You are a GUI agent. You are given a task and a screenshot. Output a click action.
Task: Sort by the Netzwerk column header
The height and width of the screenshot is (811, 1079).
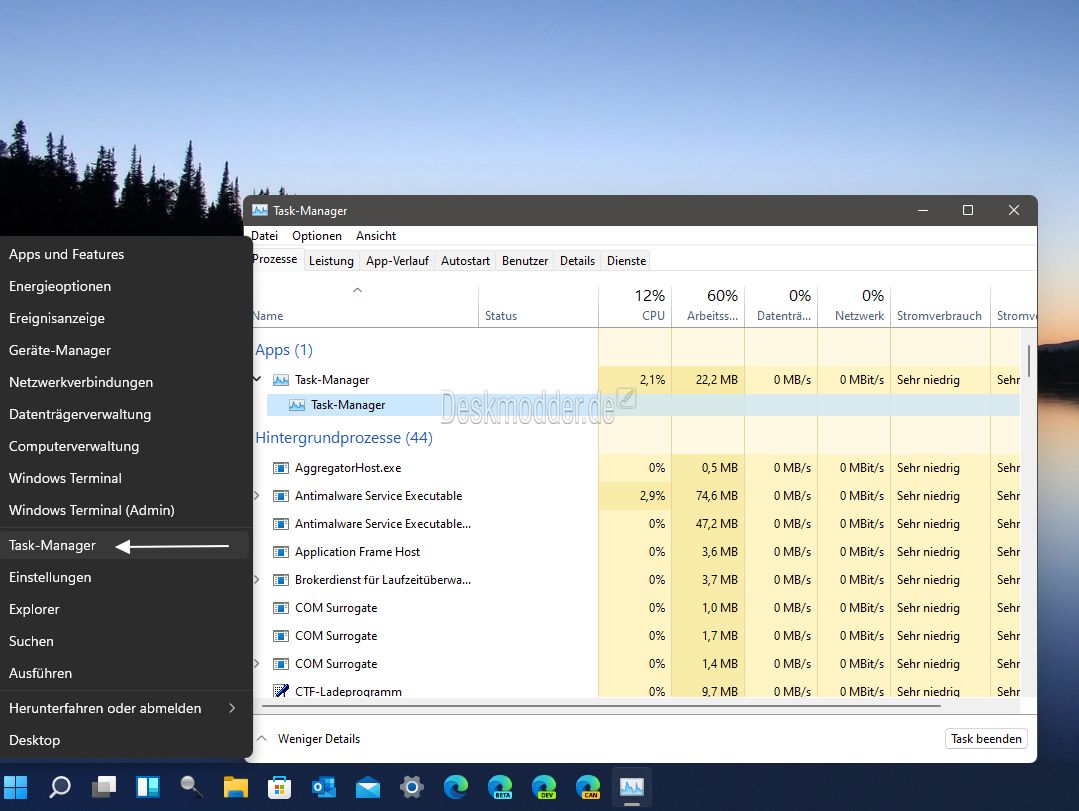[x=854, y=305]
